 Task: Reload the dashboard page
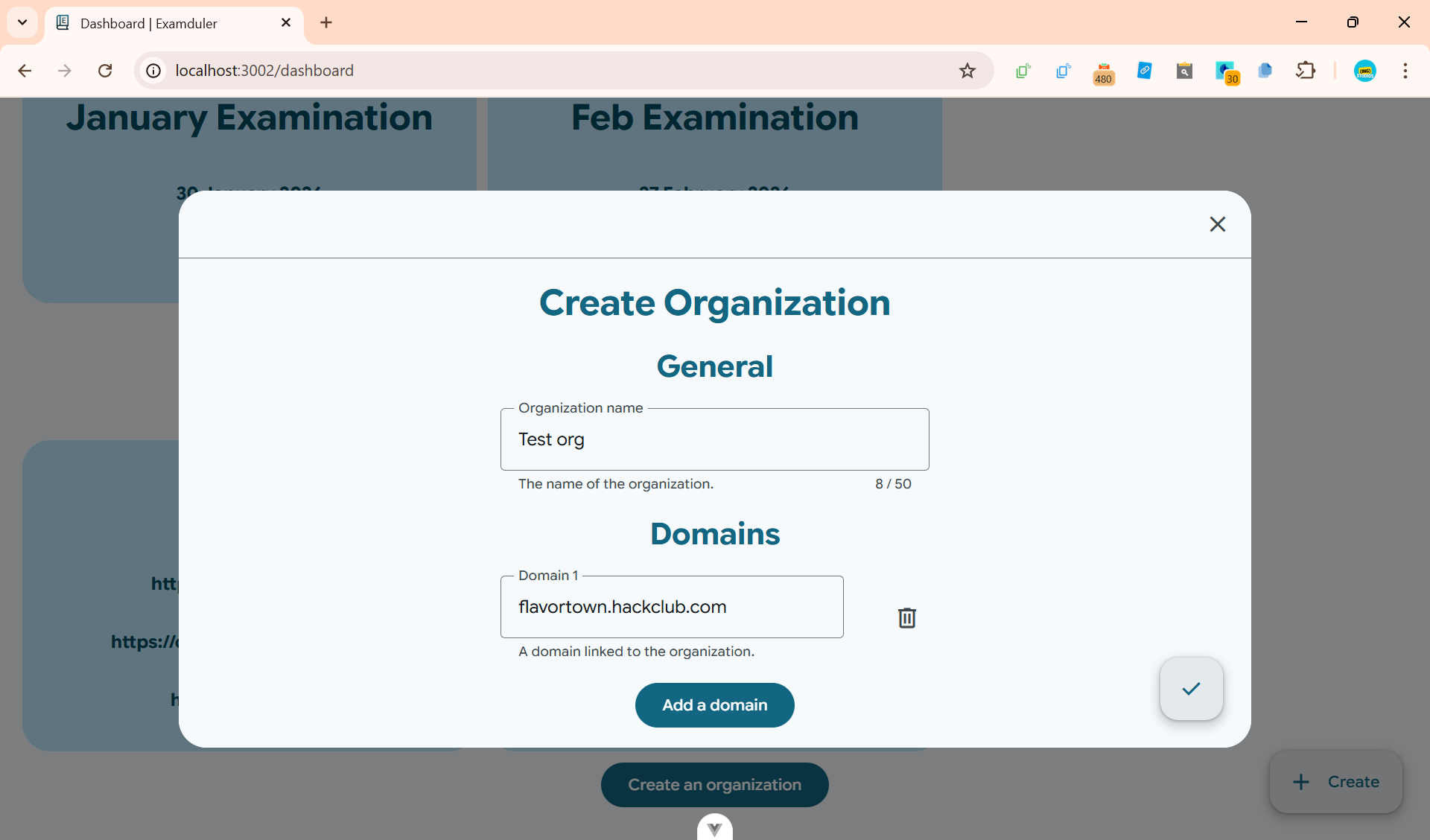coord(105,71)
